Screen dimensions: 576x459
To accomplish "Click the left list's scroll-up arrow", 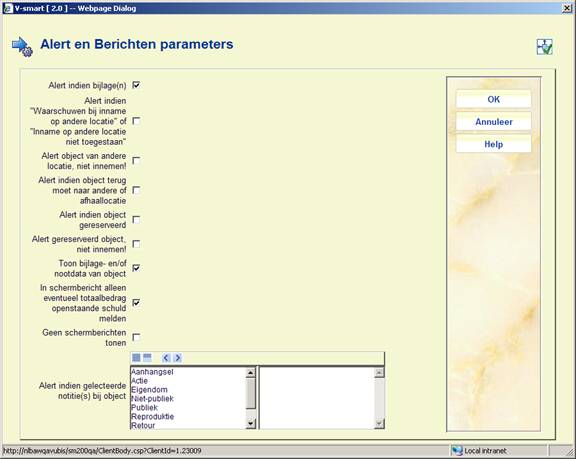I will [x=251, y=373].
